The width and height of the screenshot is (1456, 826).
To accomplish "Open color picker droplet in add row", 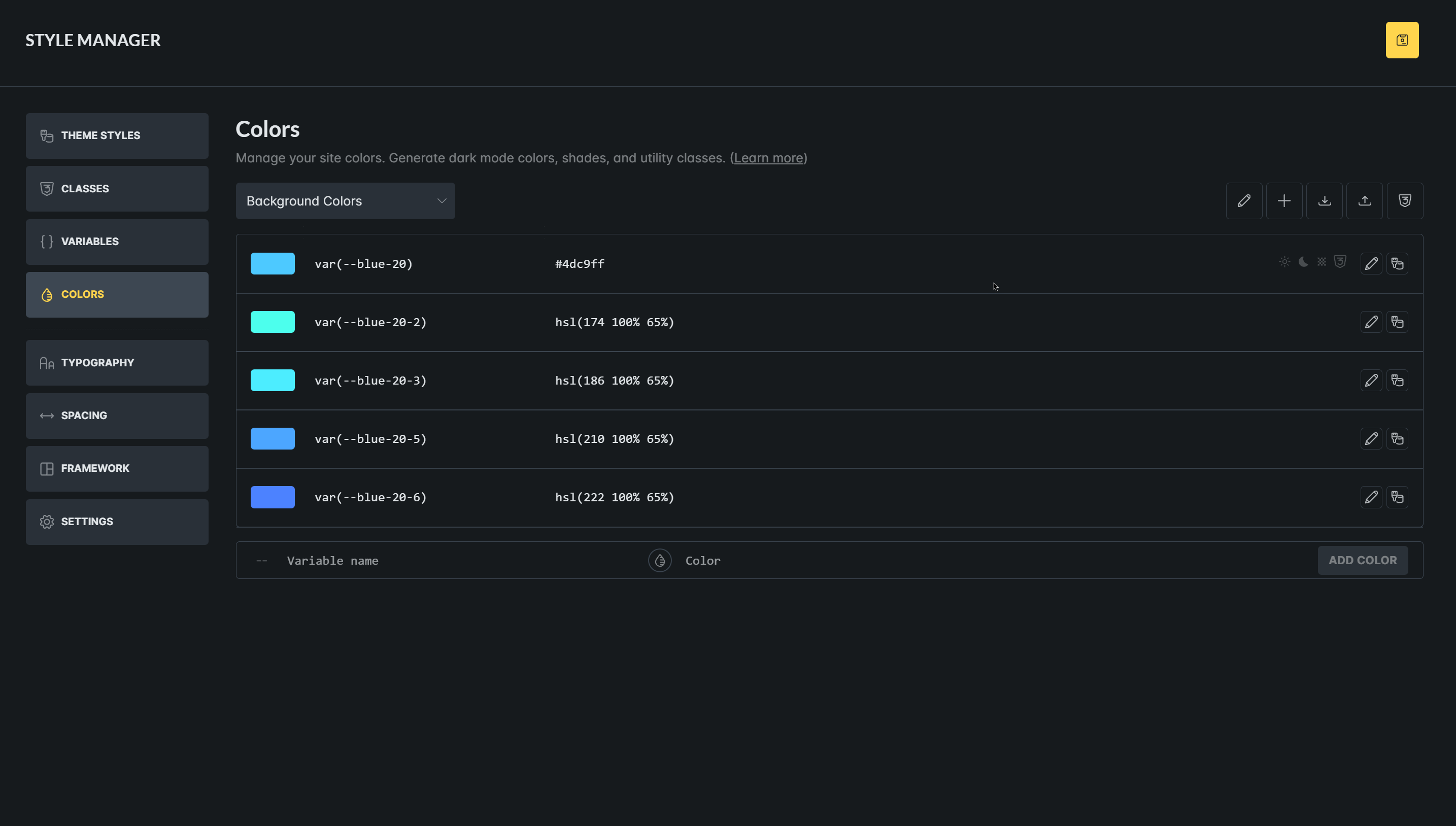I will tap(659, 561).
